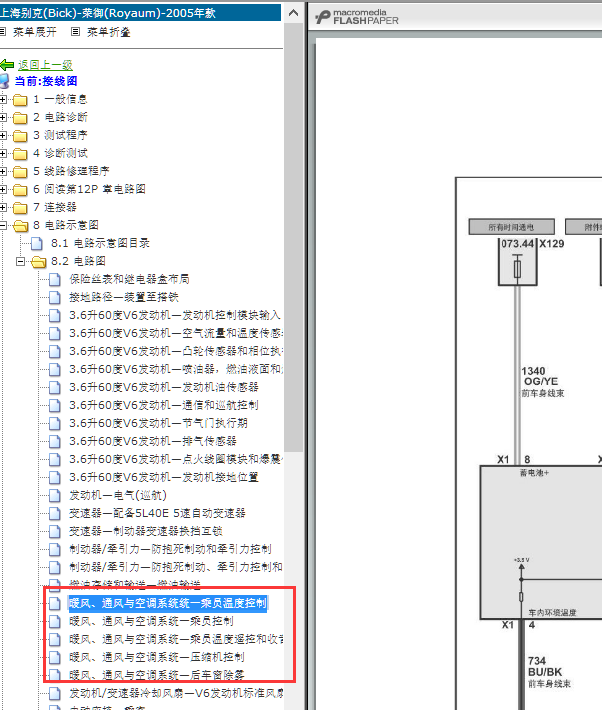This screenshot has width=602, height=710.
Task: Open 3.6升60度V6发动机—点火线圈模块 item
Action: [176, 459]
